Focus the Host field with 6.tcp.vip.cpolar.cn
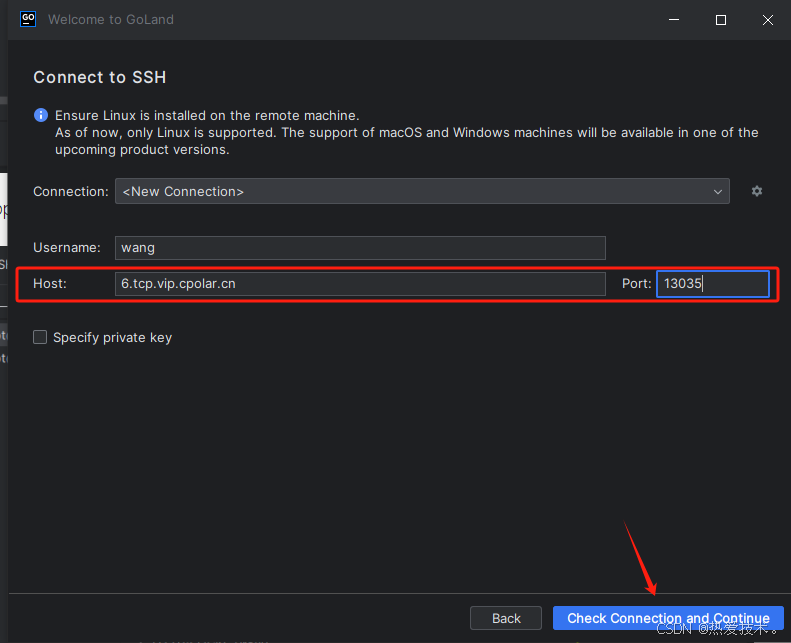The height and width of the screenshot is (643, 791). pyautogui.click(x=360, y=283)
